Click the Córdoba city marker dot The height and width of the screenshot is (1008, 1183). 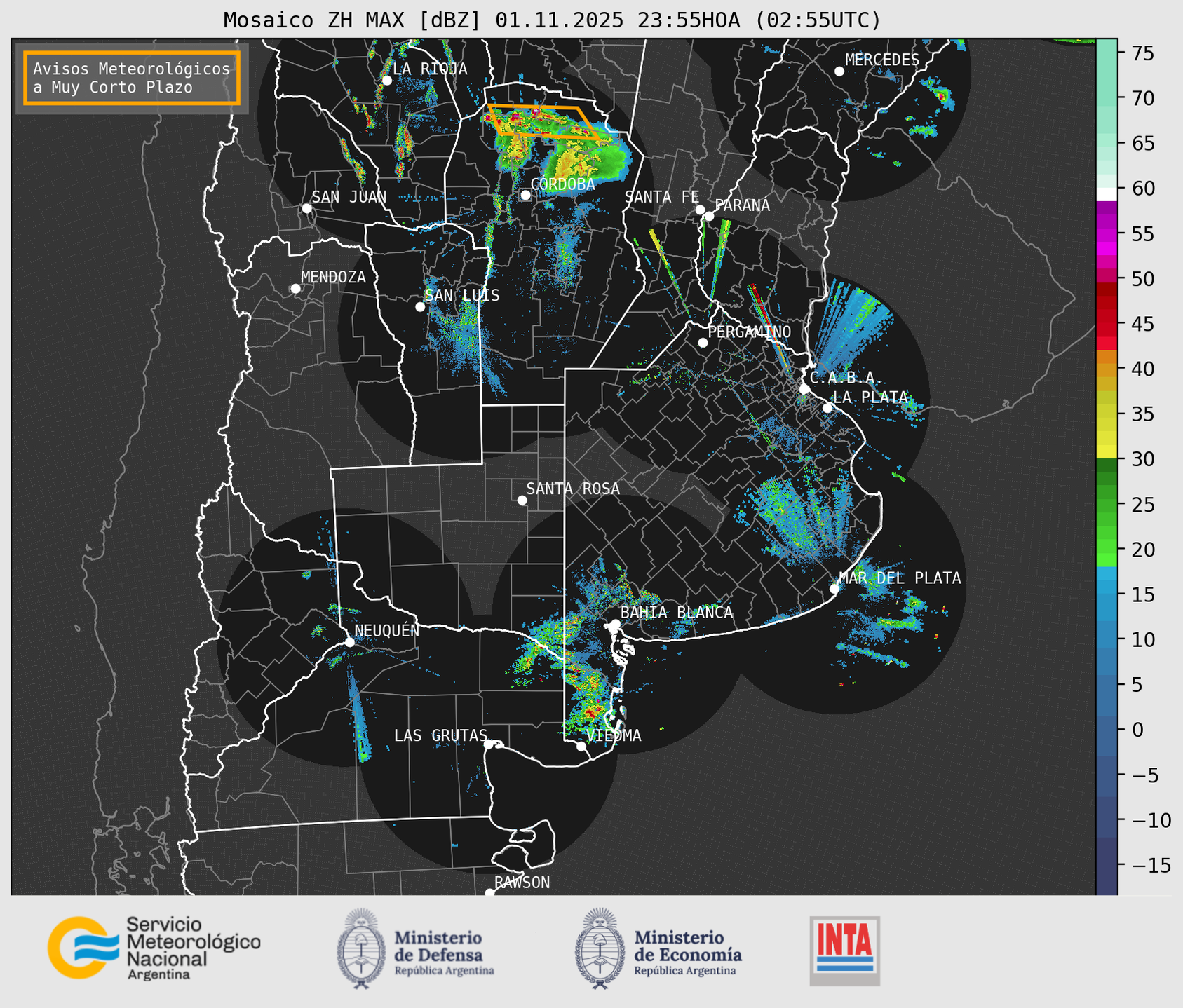click(526, 195)
